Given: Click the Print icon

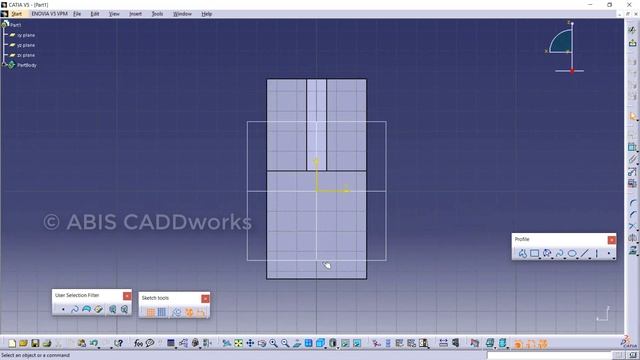Looking at the screenshot, I should [x=47, y=343].
